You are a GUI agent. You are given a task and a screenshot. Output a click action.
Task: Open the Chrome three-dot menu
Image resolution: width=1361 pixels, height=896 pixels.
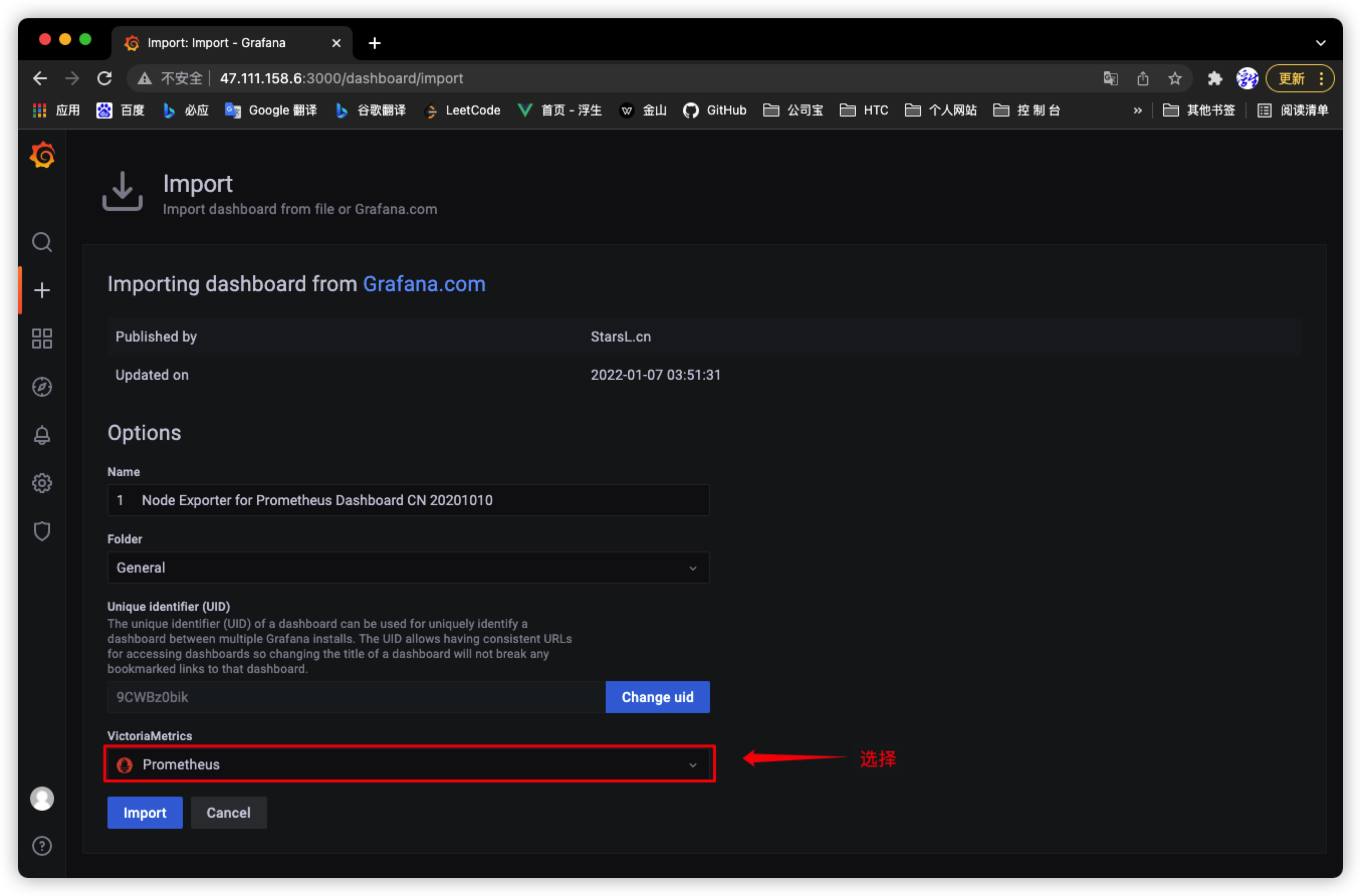pyautogui.click(x=1321, y=78)
